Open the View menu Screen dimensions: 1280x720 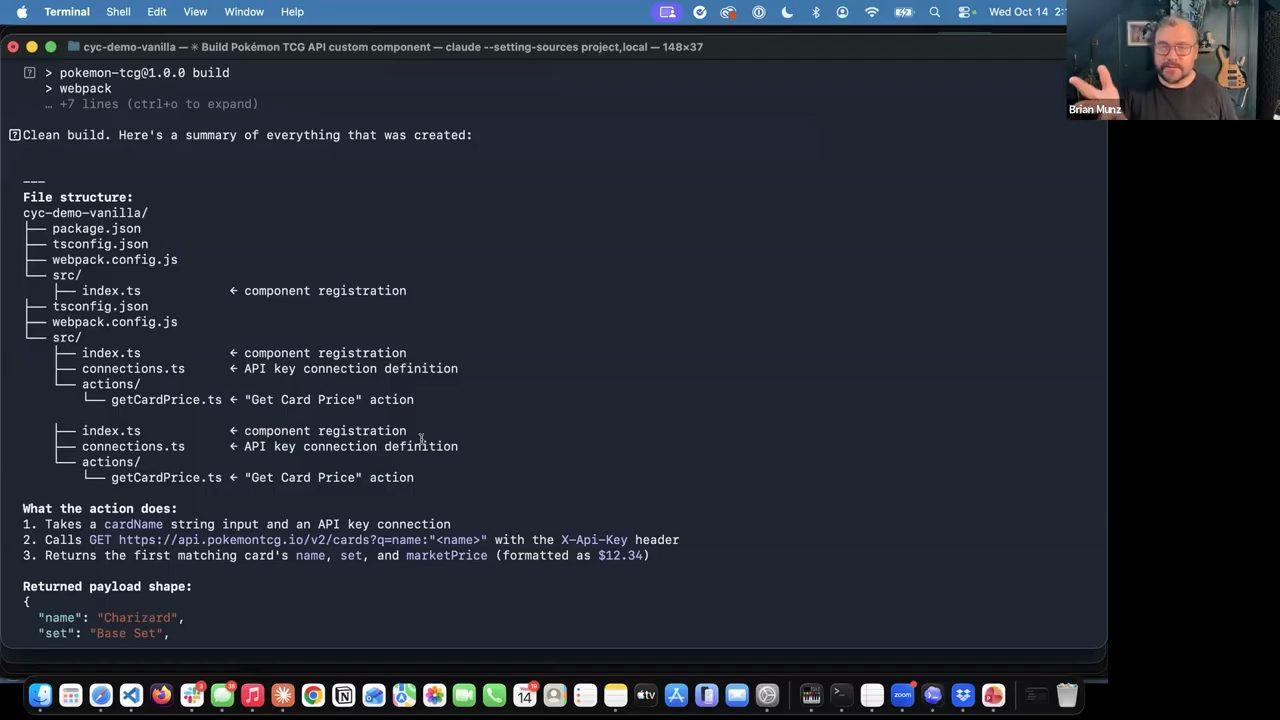195,12
